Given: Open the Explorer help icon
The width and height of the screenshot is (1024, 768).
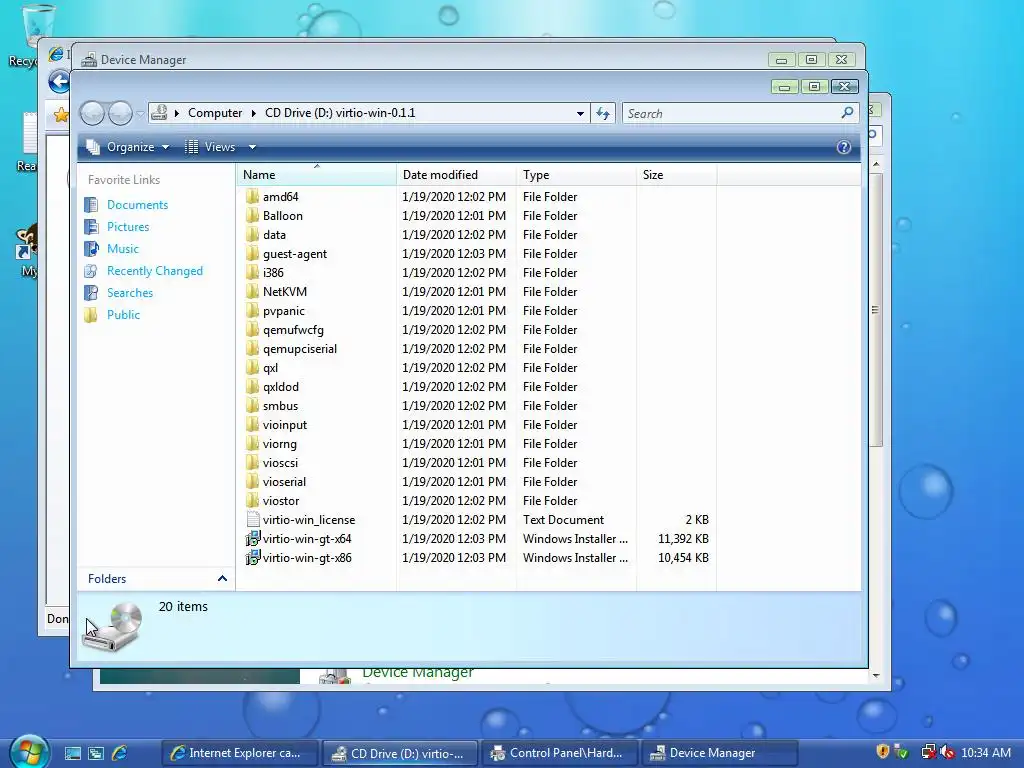Looking at the screenshot, I should point(844,147).
